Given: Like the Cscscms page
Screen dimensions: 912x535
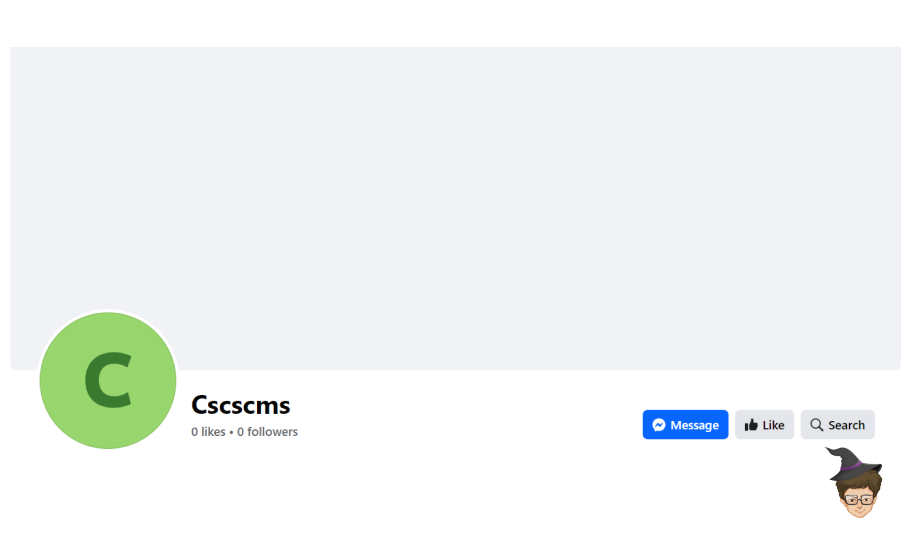Looking at the screenshot, I should 764,425.
